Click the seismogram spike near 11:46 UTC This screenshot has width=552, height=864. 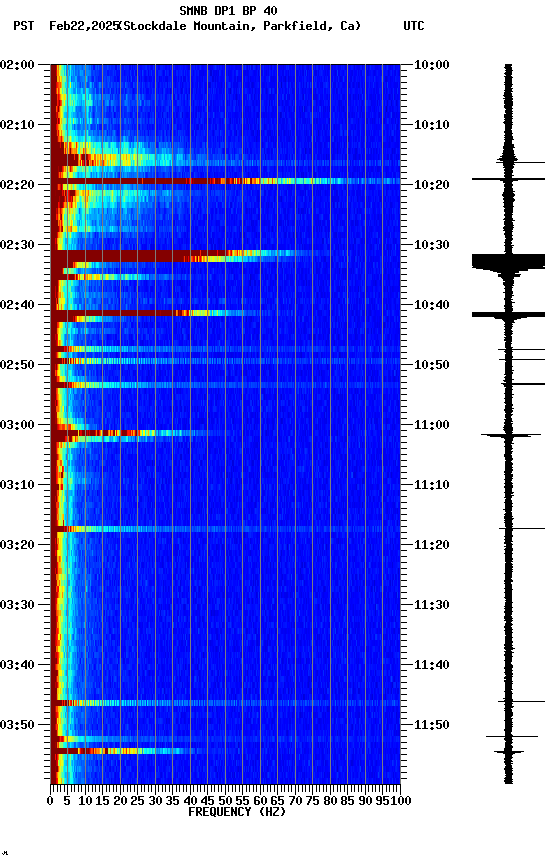click(x=521, y=701)
